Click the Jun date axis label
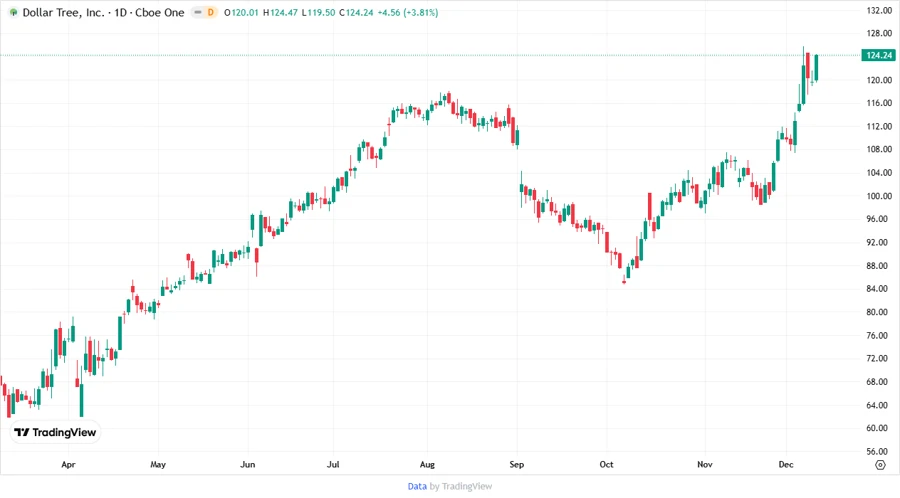The height and width of the screenshot is (498, 900). [247, 465]
